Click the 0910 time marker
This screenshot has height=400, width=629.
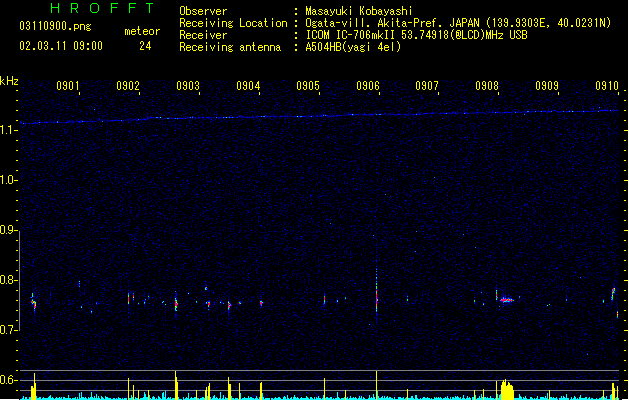pyautogui.click(x=607, y=86)
